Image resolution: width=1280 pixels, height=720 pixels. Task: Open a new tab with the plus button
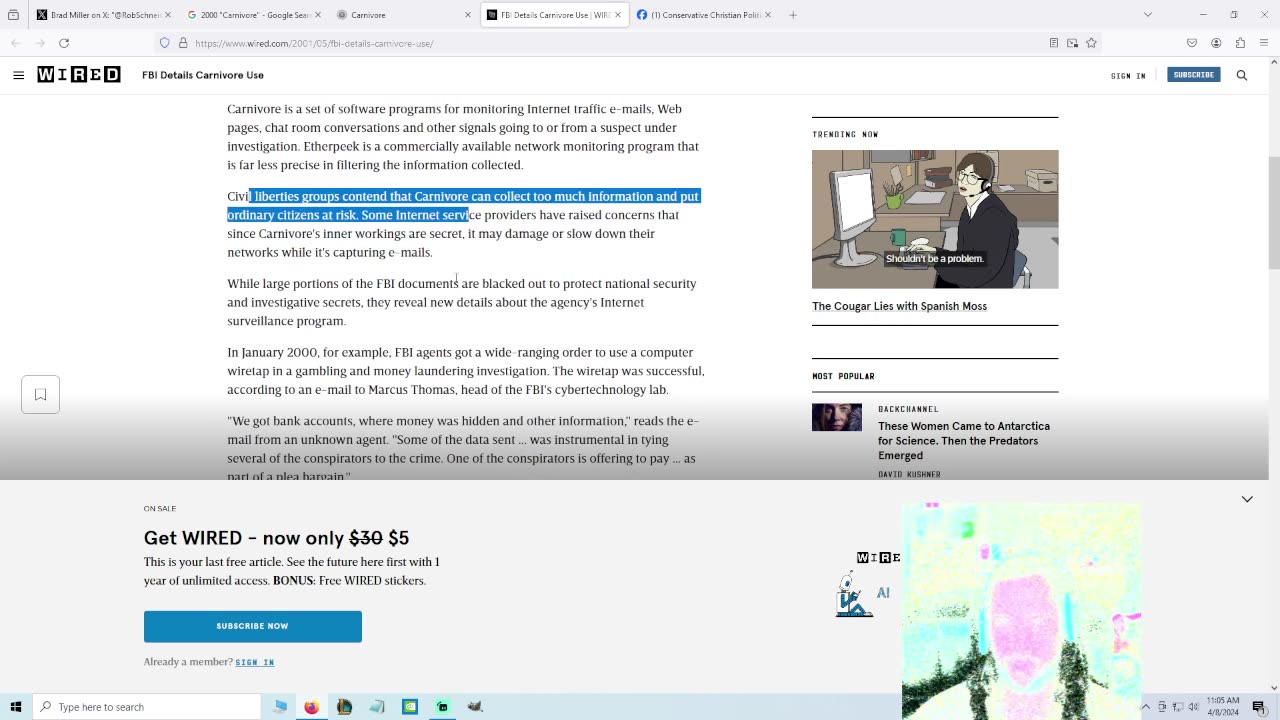[793, 15]
